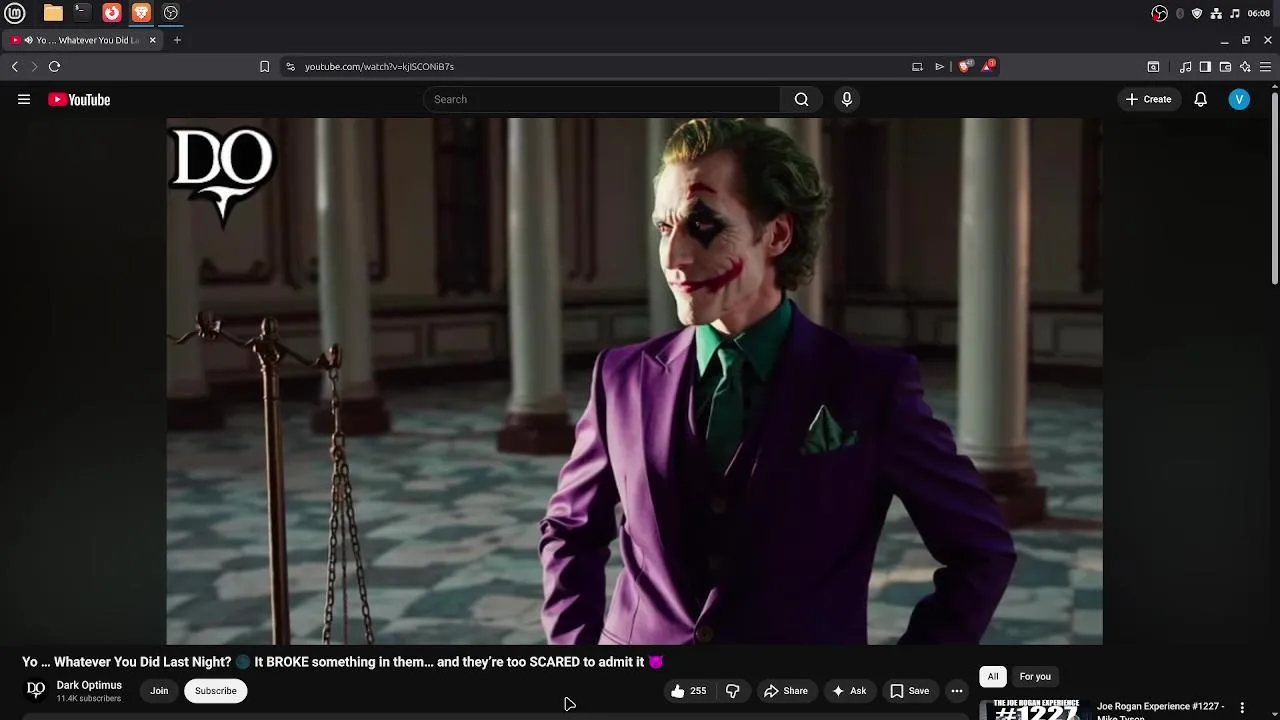The image size is (1280, 720).
Task: Click the video player to pause
Action: tap(634, 381)
